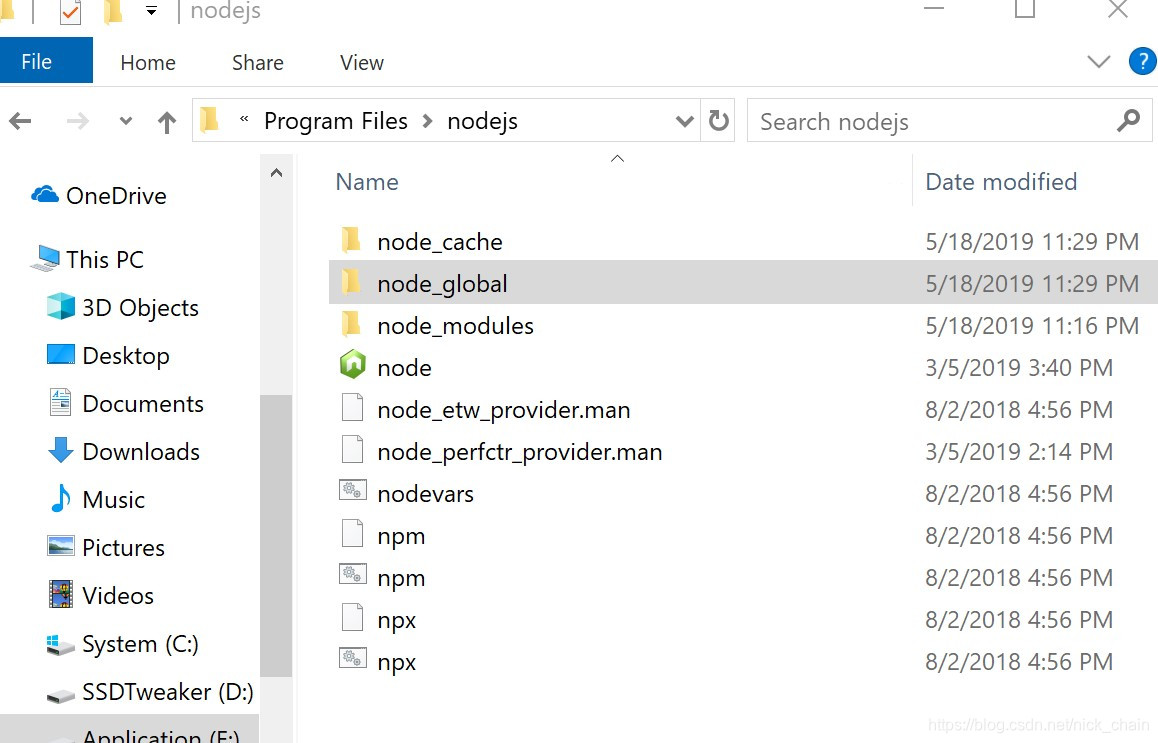This screenshot has height=743, width=1158.
Task: Open the address bar history dropdown
Action: click(685, 121)
